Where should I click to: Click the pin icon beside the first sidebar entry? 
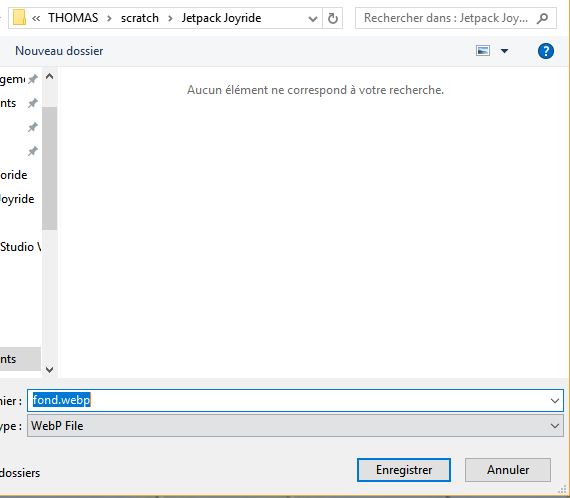[33, 79]
